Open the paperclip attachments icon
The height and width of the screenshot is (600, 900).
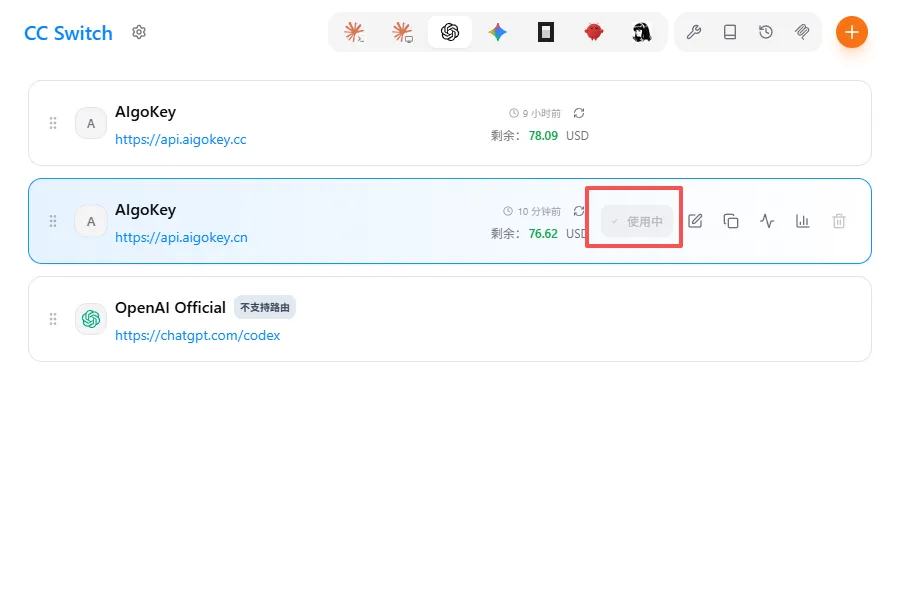pyautogui.click(x=802, y=32)
